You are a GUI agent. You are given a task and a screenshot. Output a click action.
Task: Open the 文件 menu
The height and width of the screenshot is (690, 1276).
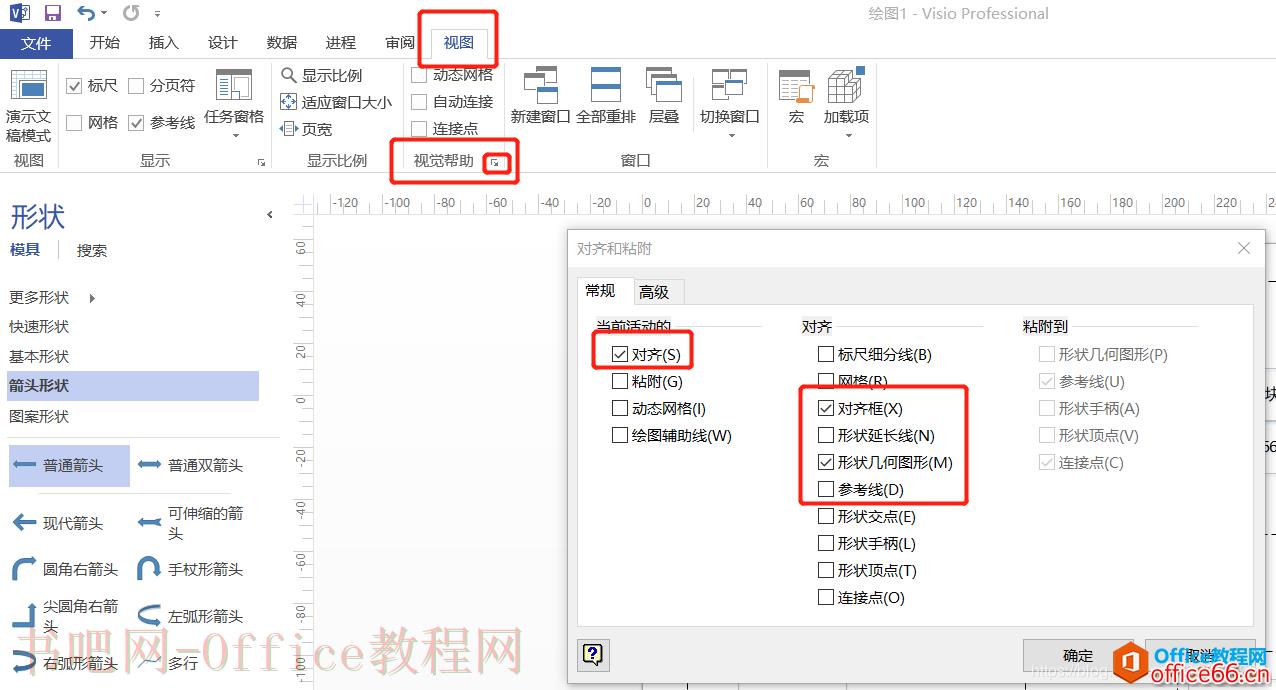[36, 43]
